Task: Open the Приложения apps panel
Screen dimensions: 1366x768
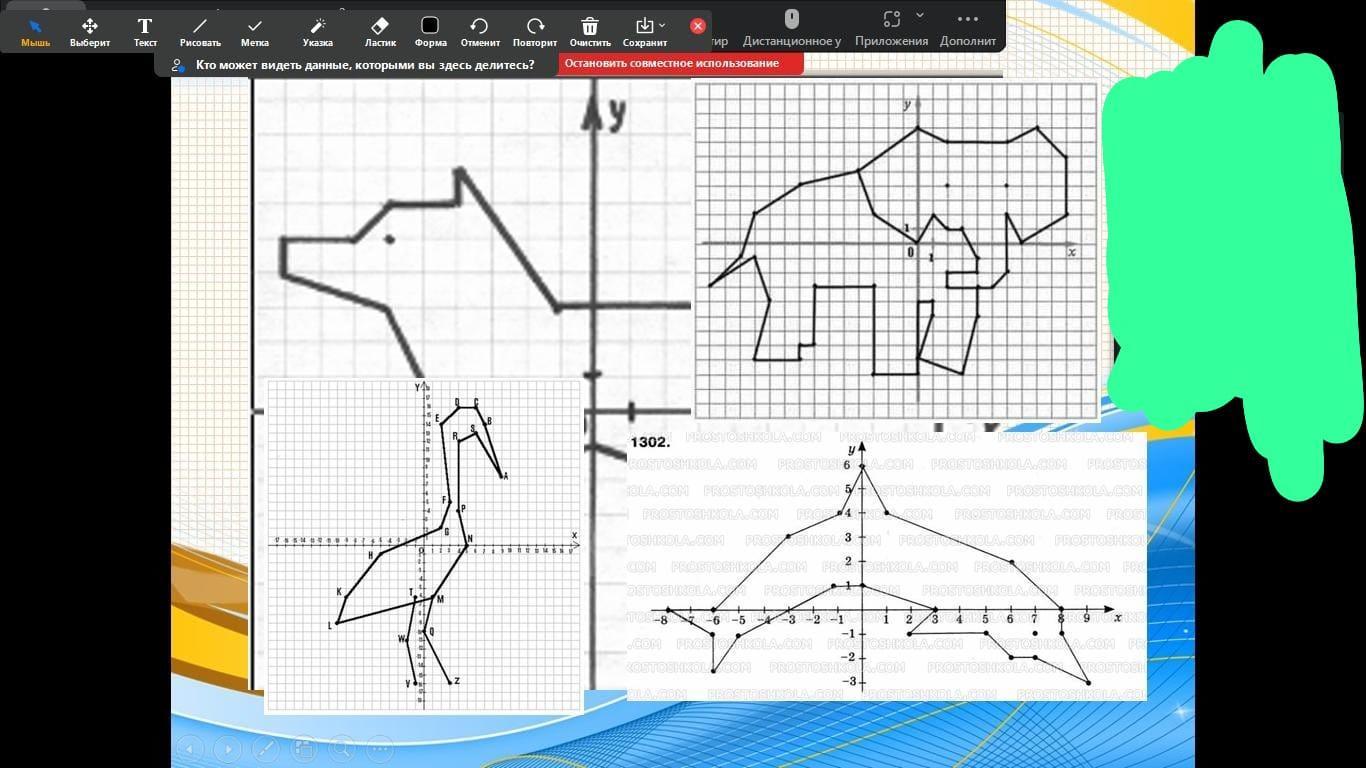Action: tap(891, 28)
